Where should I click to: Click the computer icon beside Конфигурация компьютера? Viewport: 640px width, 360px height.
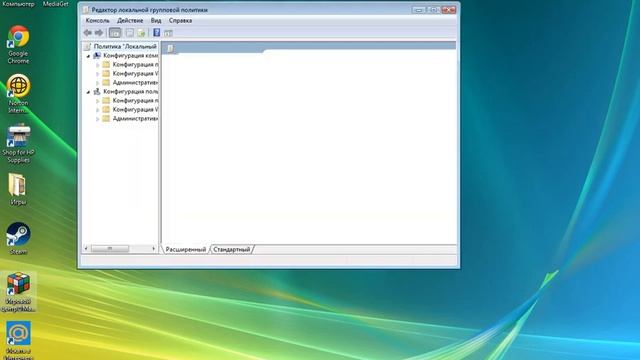tap(97, 55)
